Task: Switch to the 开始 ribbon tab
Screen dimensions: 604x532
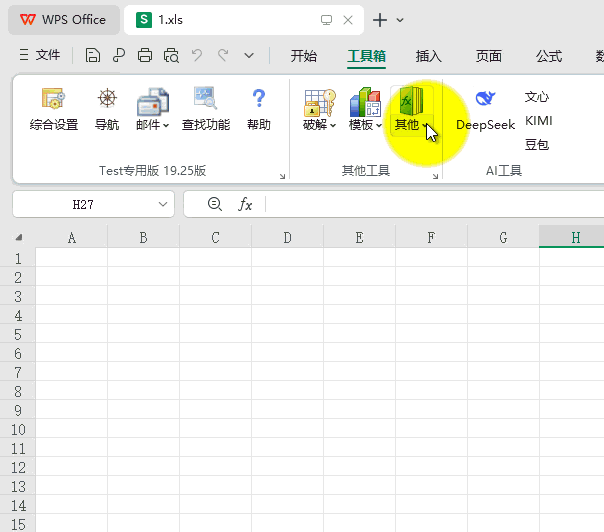Action: [304, 56]
